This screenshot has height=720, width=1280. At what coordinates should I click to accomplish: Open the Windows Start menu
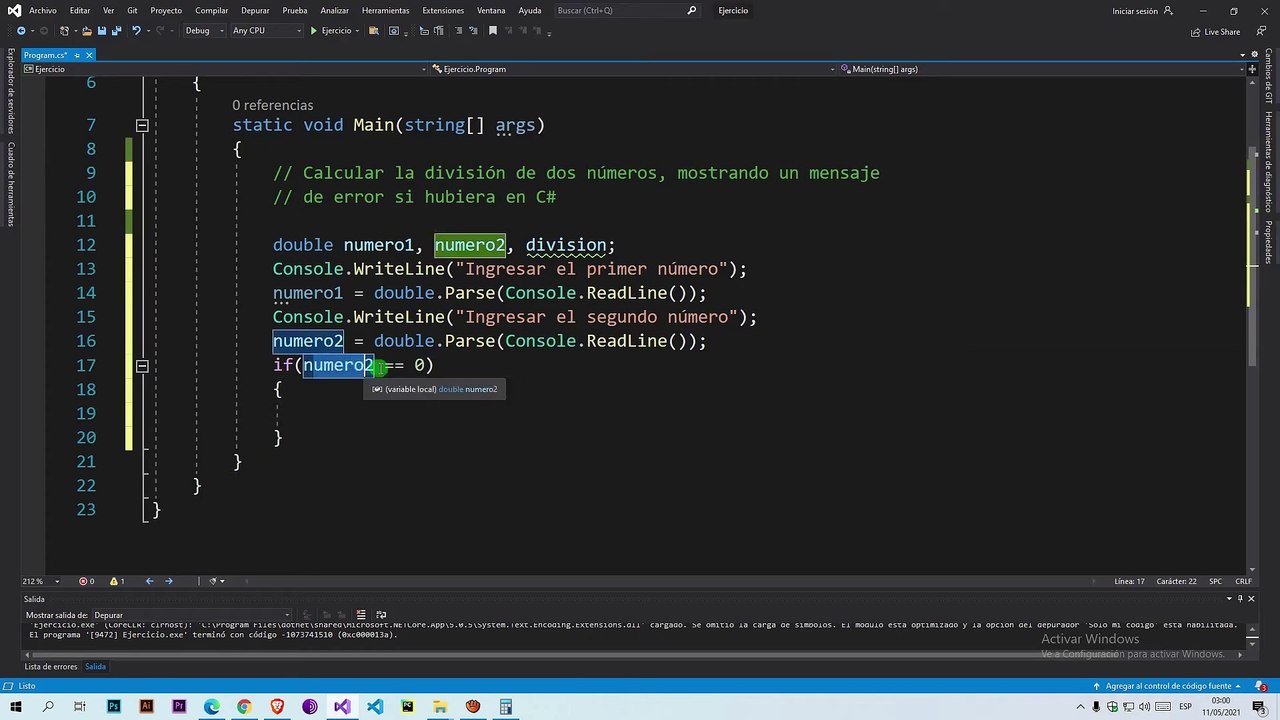tap(15, 707)
